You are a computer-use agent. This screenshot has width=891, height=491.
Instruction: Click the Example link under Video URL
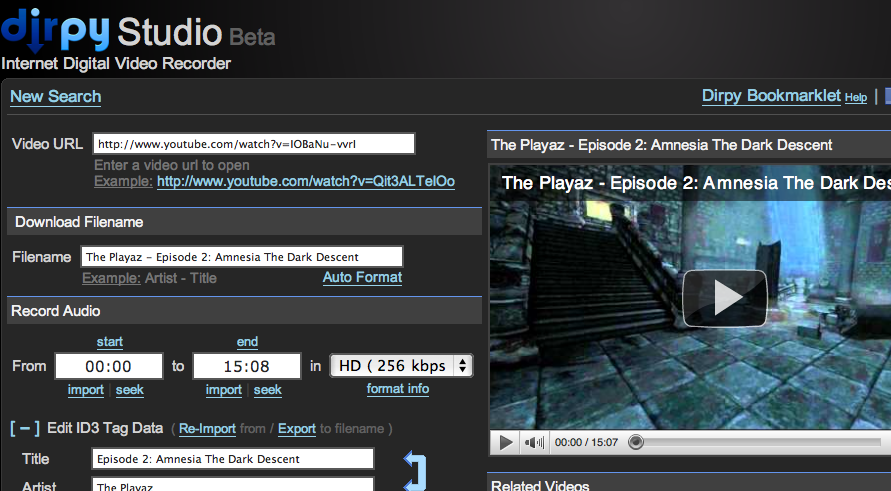pos(123,181)
